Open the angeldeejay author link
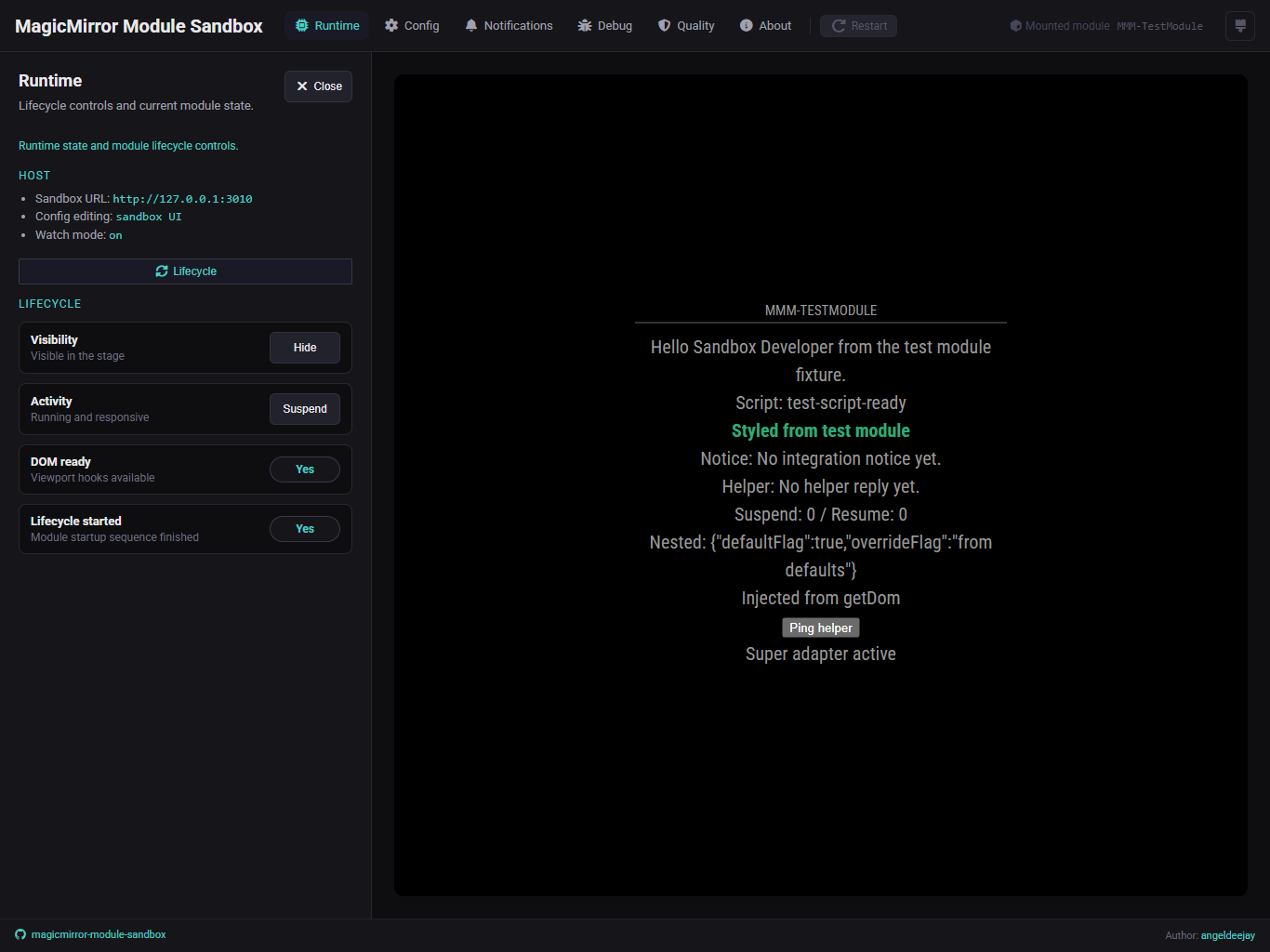This screenshot has height=952, width=1270. tap(1228, 935)
